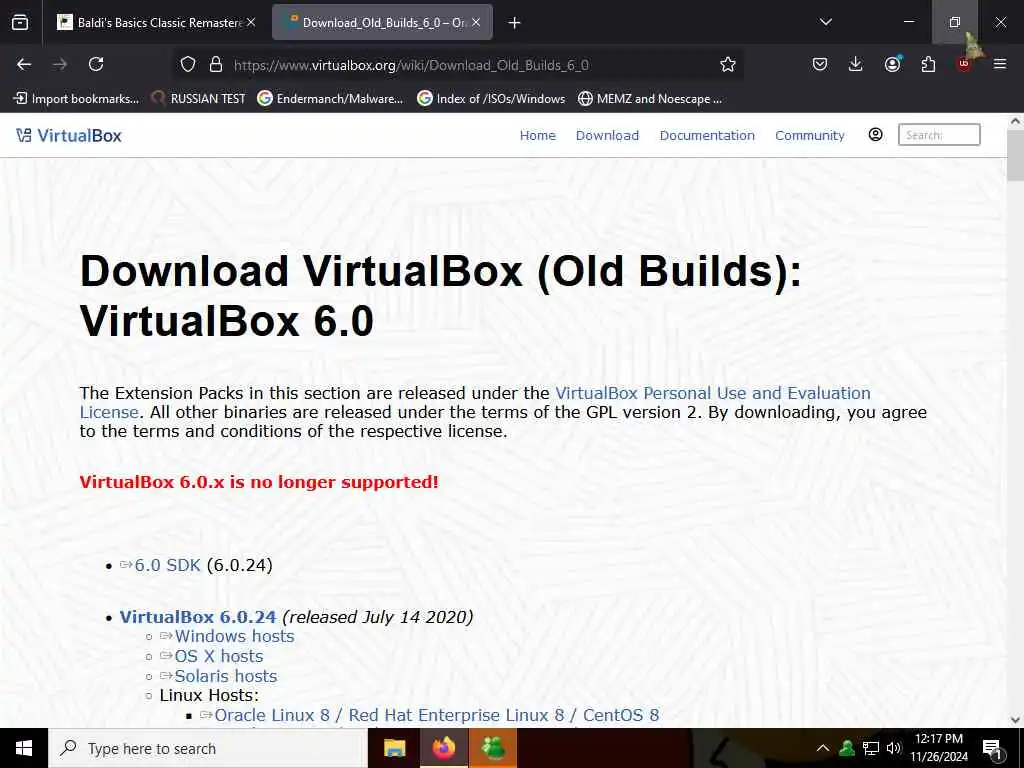Image resolution: width=1024 pixels, height=768 pixels.
Task: Go back to the previous page
Action: coord(24,64)
